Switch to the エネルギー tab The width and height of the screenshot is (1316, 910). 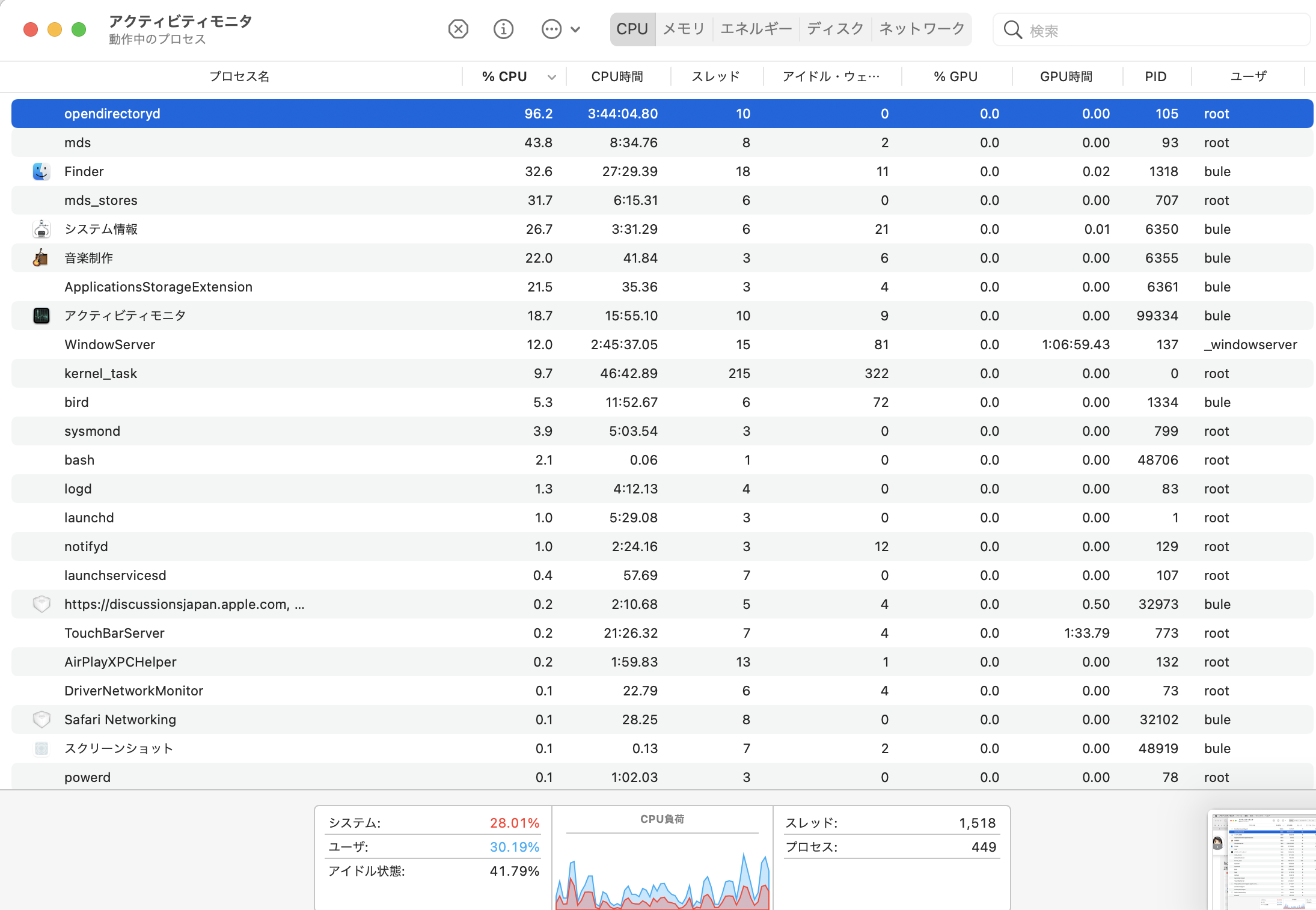pyautogui.click(x=756, y=29)
